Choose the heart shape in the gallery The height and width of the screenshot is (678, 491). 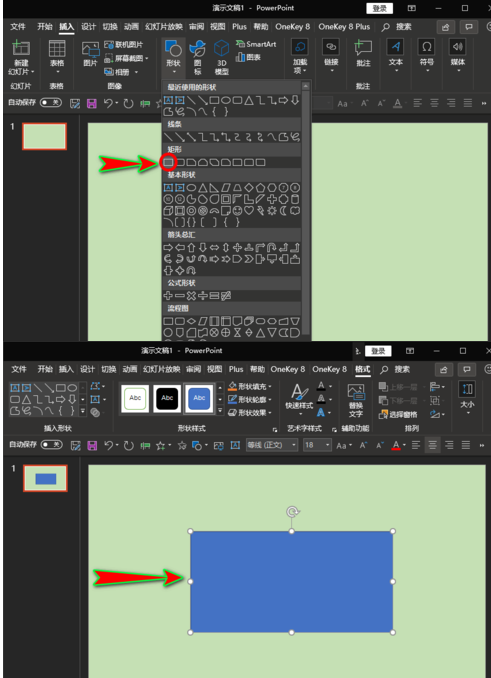tap(249, 211)
